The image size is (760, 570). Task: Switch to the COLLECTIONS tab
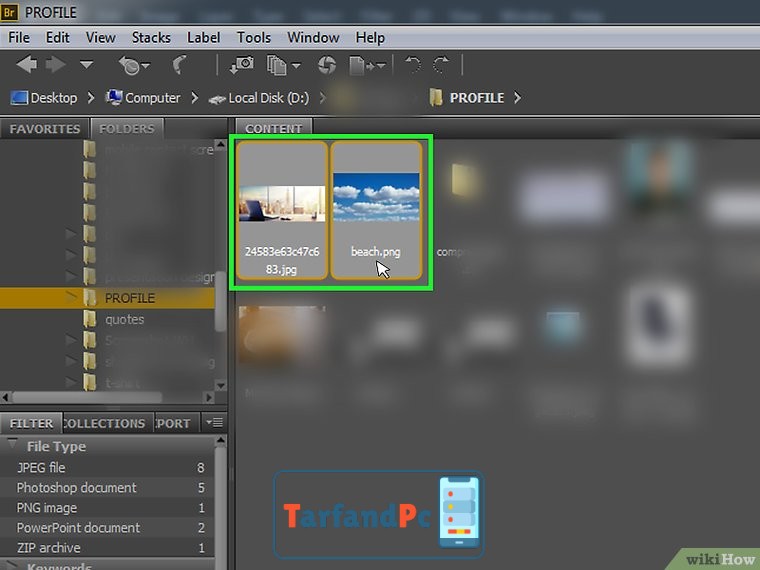coord(109,423)
